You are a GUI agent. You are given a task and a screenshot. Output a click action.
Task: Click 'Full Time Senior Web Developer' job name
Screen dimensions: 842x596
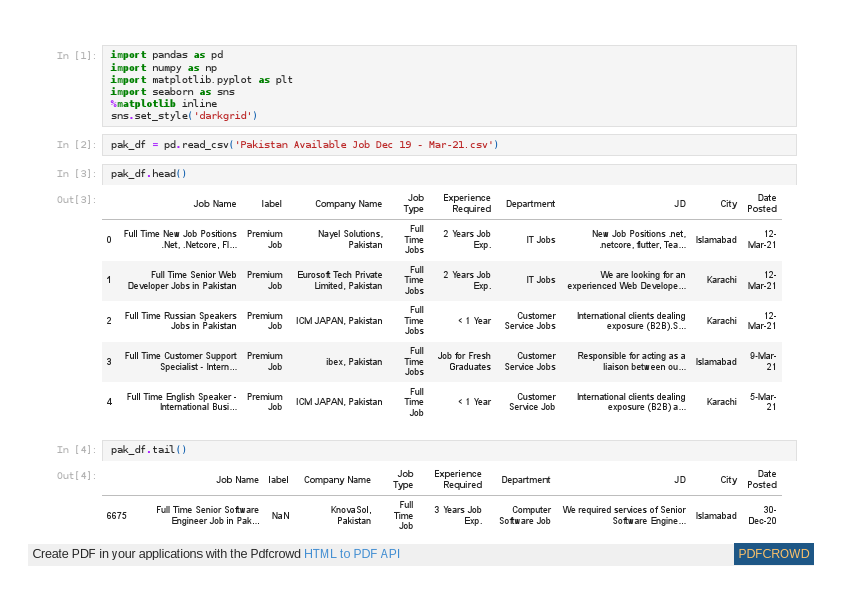182,280
